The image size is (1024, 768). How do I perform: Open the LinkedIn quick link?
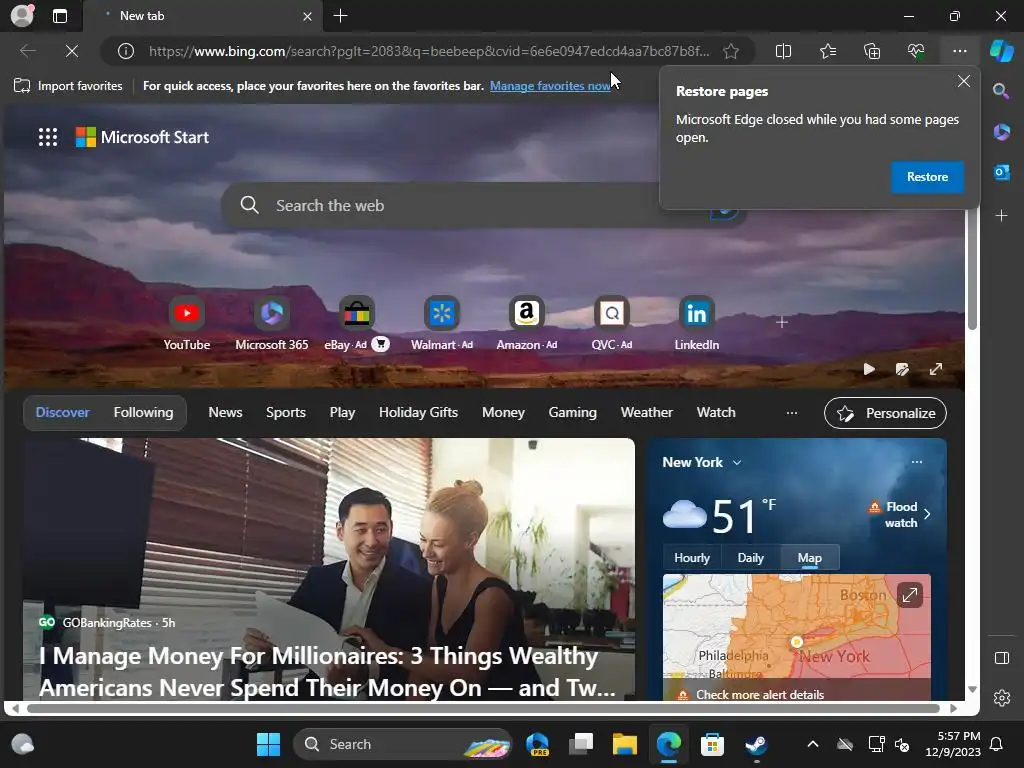696,324
